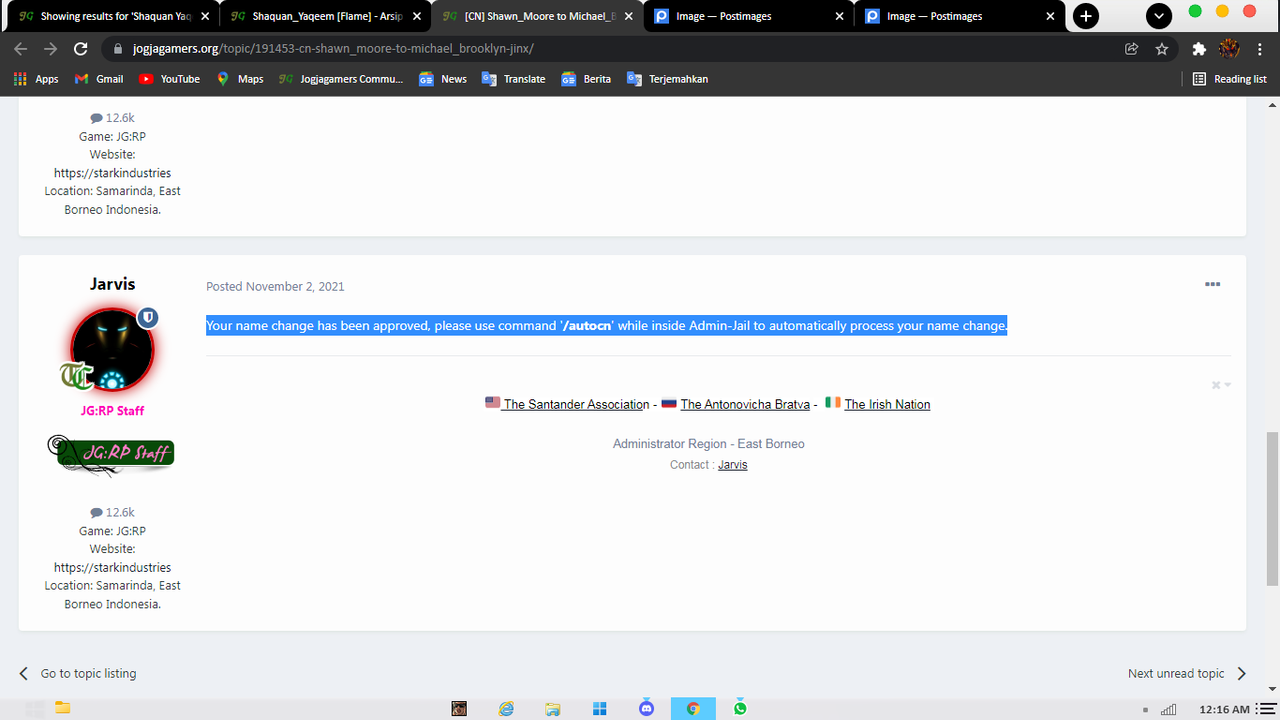Open Internet Explorer from the taskbar
The image size is (1280, 720).
coord(507,708)
